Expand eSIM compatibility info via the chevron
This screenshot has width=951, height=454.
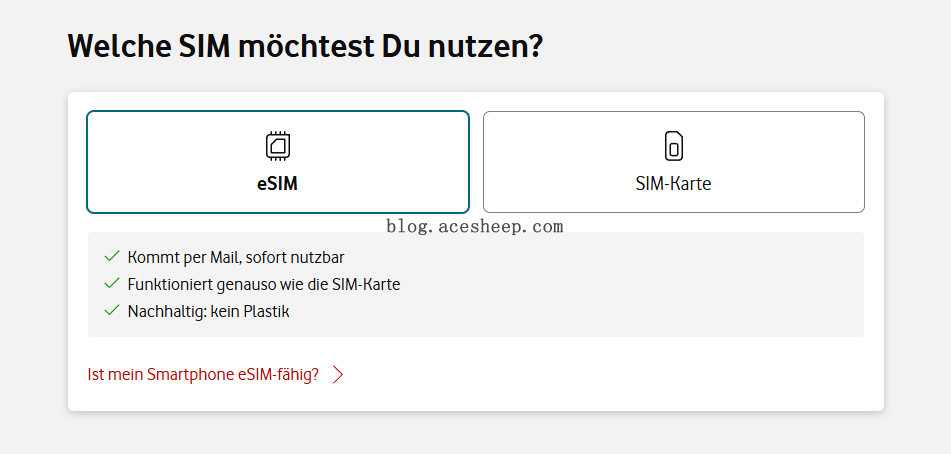coord(338,375)
